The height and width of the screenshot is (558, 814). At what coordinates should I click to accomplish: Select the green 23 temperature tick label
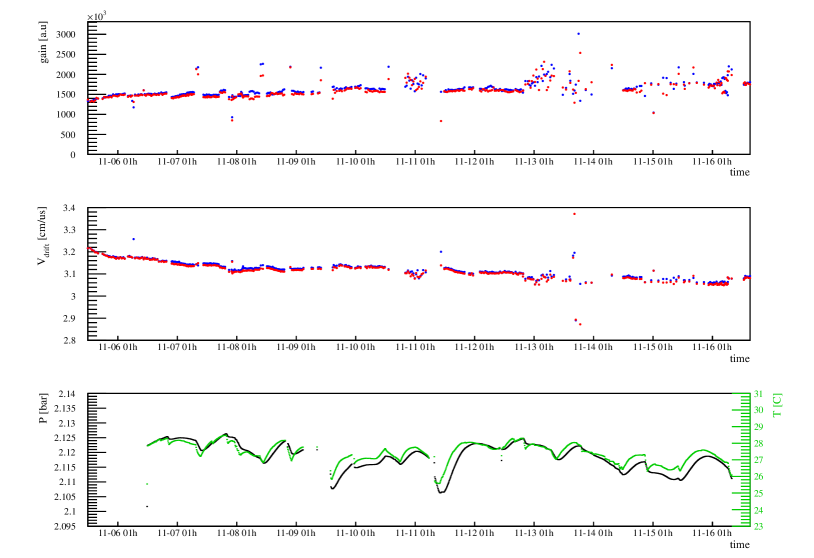(x=758, y=526)
